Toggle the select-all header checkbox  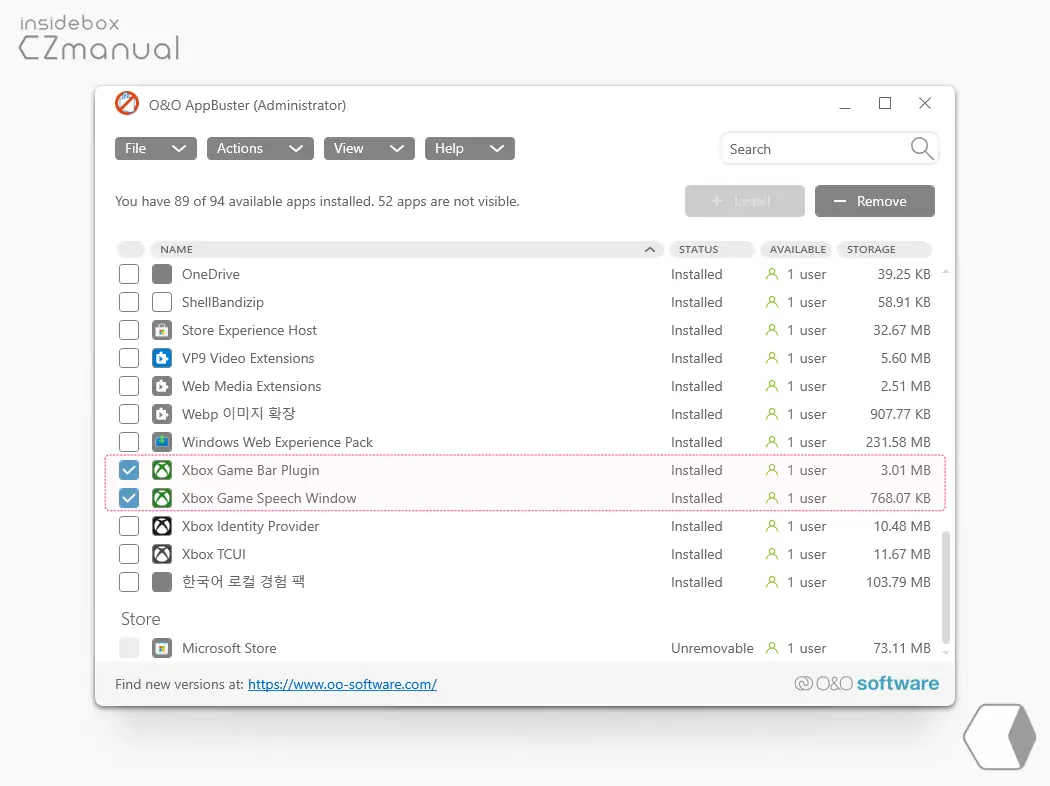click(x=131, y=249)
